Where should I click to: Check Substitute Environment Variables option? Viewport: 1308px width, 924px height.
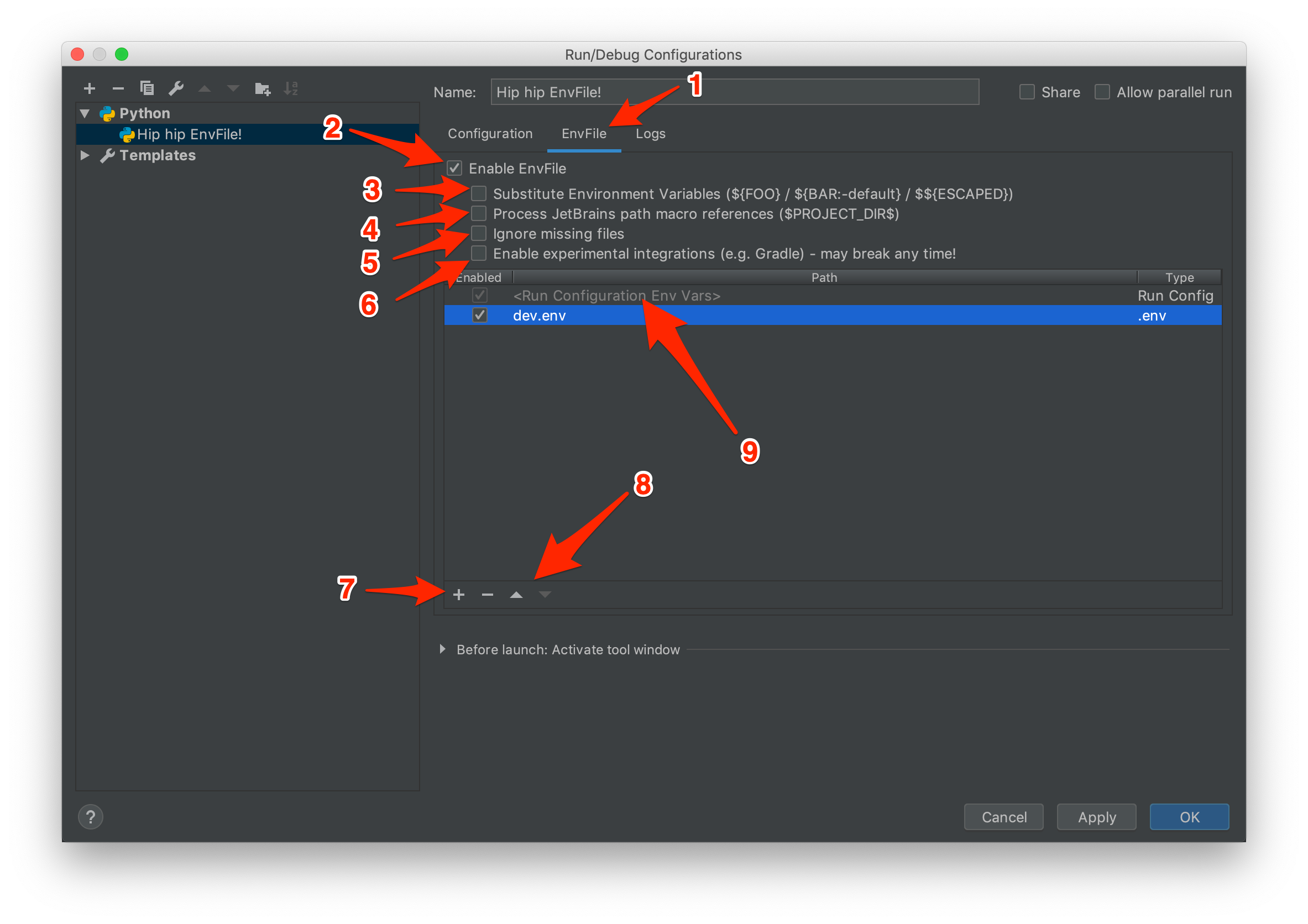(479, 193)
